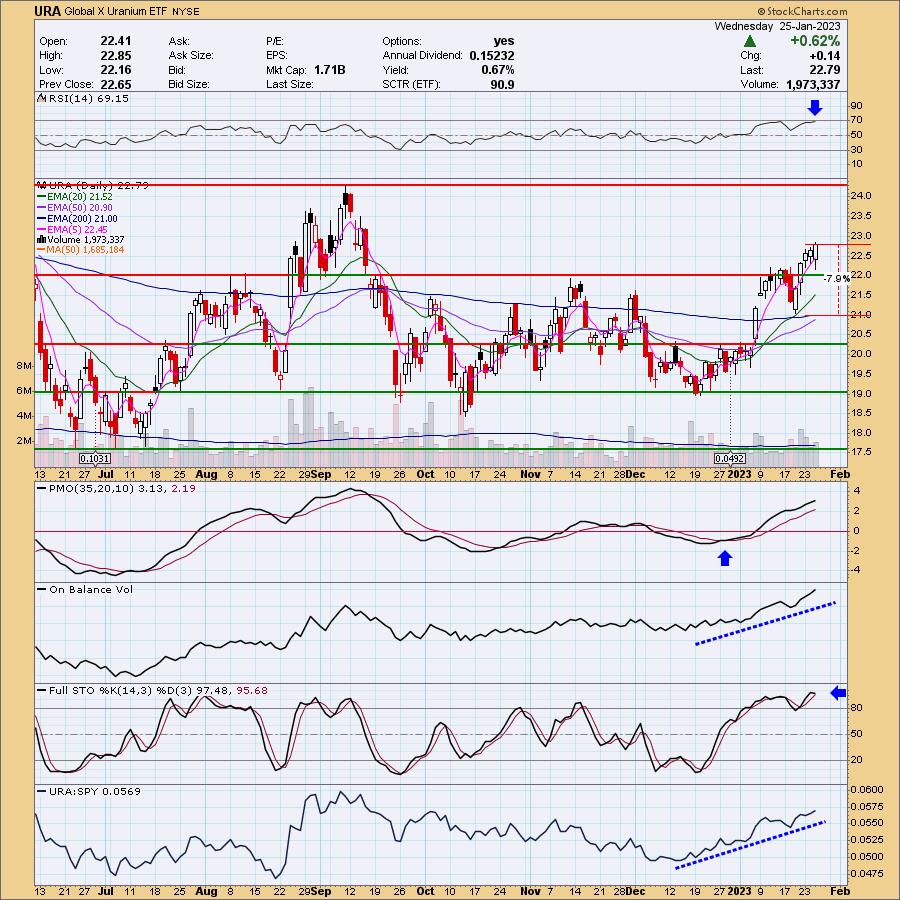Viewport: 900px width, 900px height.
Task: Click the URA:SPY 0.0569 ratio label
Action: (x=94, y=791)
